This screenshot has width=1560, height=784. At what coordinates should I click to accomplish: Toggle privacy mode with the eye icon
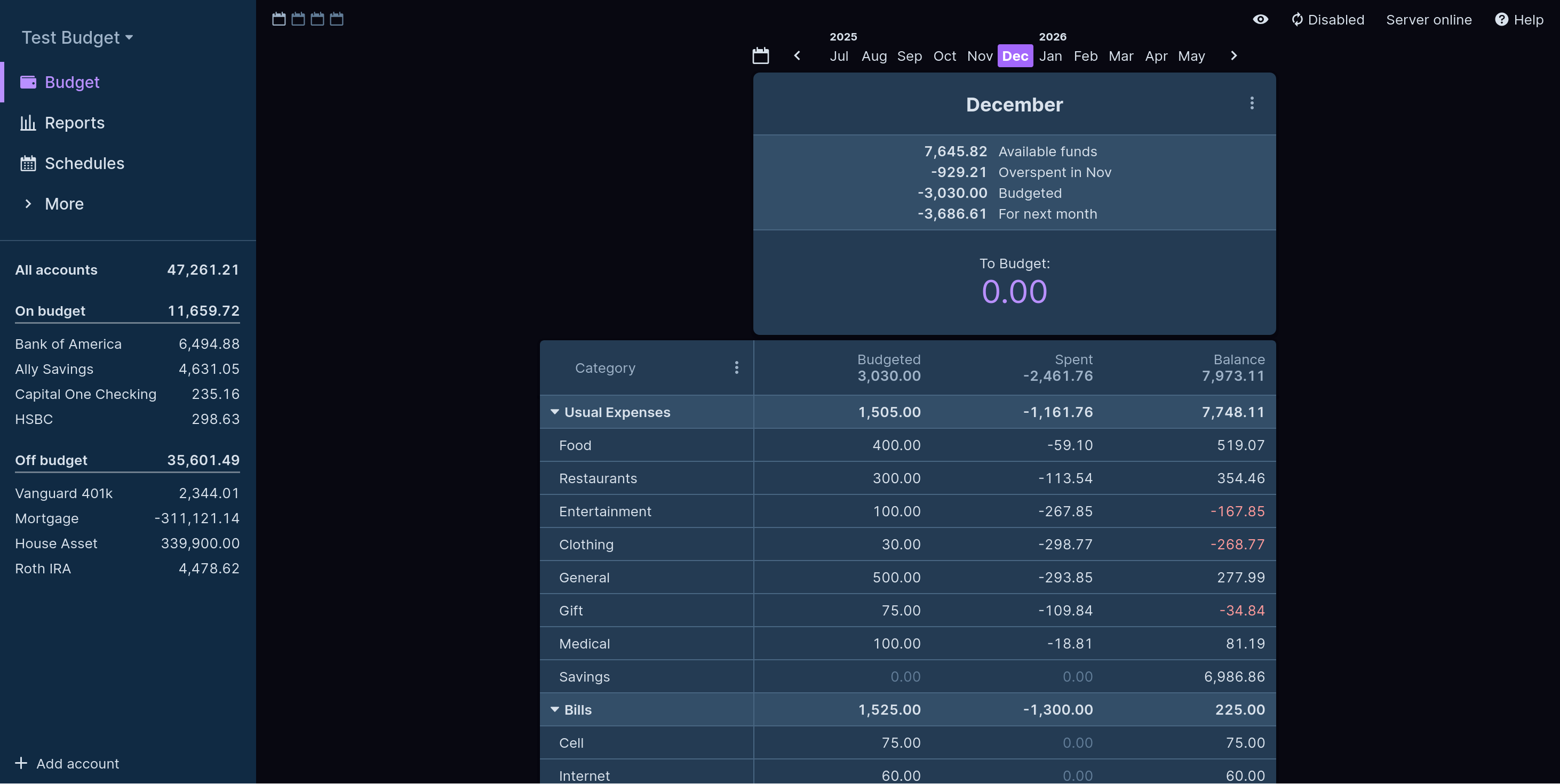coord(1260,19)
